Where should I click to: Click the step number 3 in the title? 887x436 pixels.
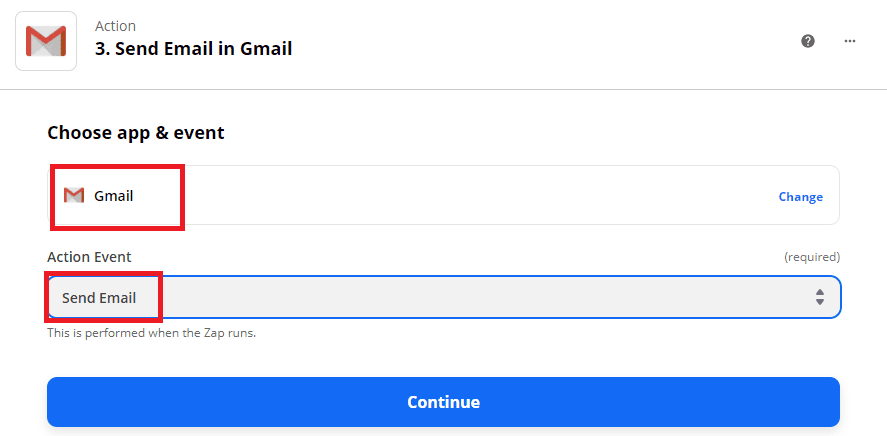[x=100, y=49]
